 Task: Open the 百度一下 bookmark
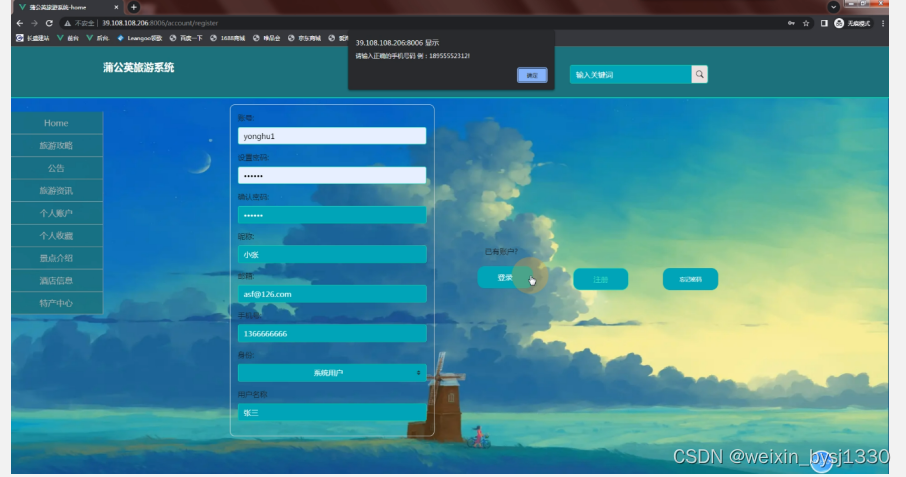pyautogui.click(x=186, y=38)
